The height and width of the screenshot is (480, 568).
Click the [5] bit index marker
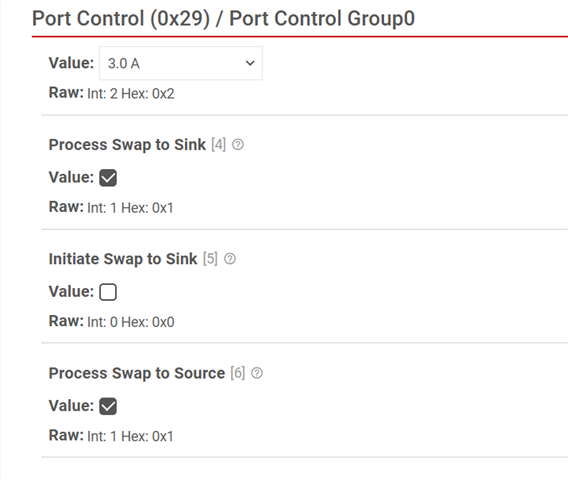[210, 259]
